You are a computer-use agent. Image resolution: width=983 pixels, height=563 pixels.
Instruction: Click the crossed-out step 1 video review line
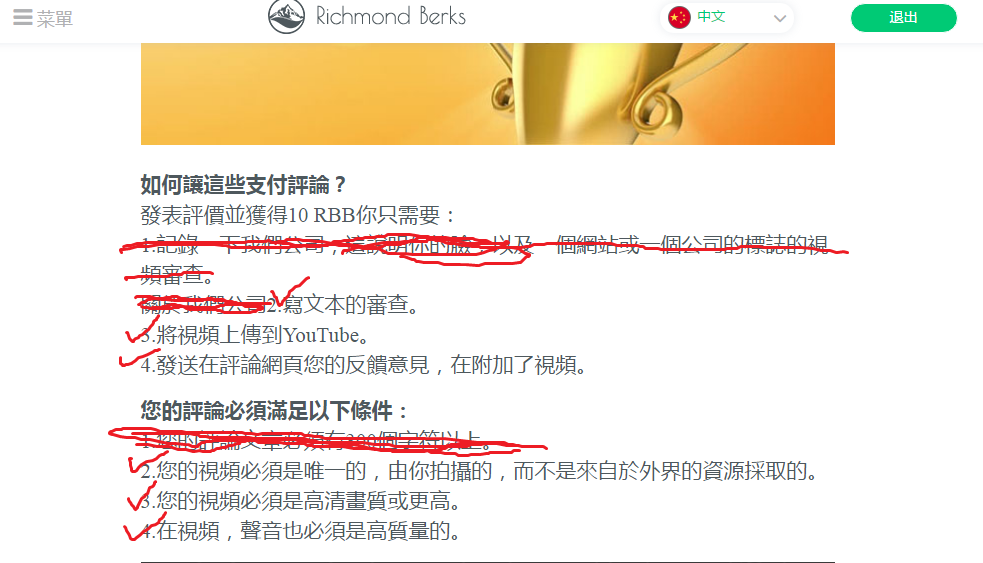pyautogui.click(x=485, y=259)
